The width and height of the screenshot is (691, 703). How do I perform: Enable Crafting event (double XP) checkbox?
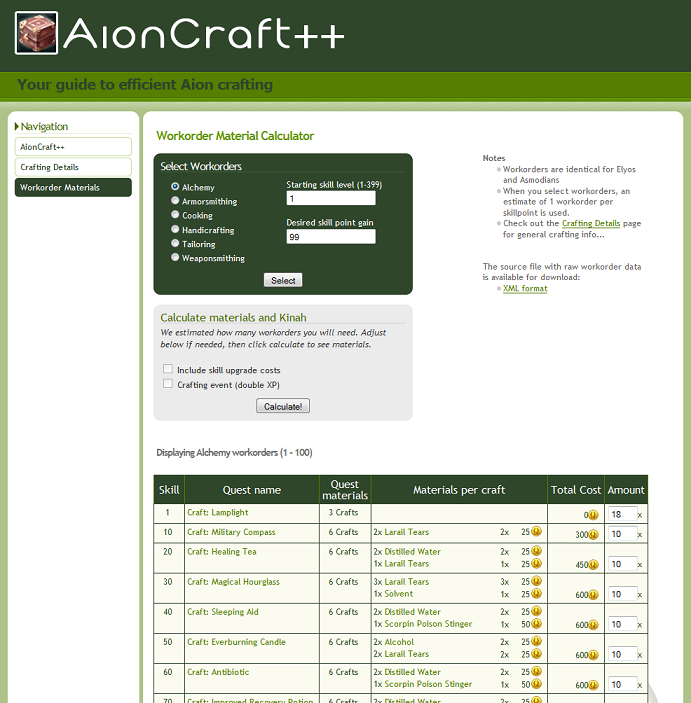(168, 383)
